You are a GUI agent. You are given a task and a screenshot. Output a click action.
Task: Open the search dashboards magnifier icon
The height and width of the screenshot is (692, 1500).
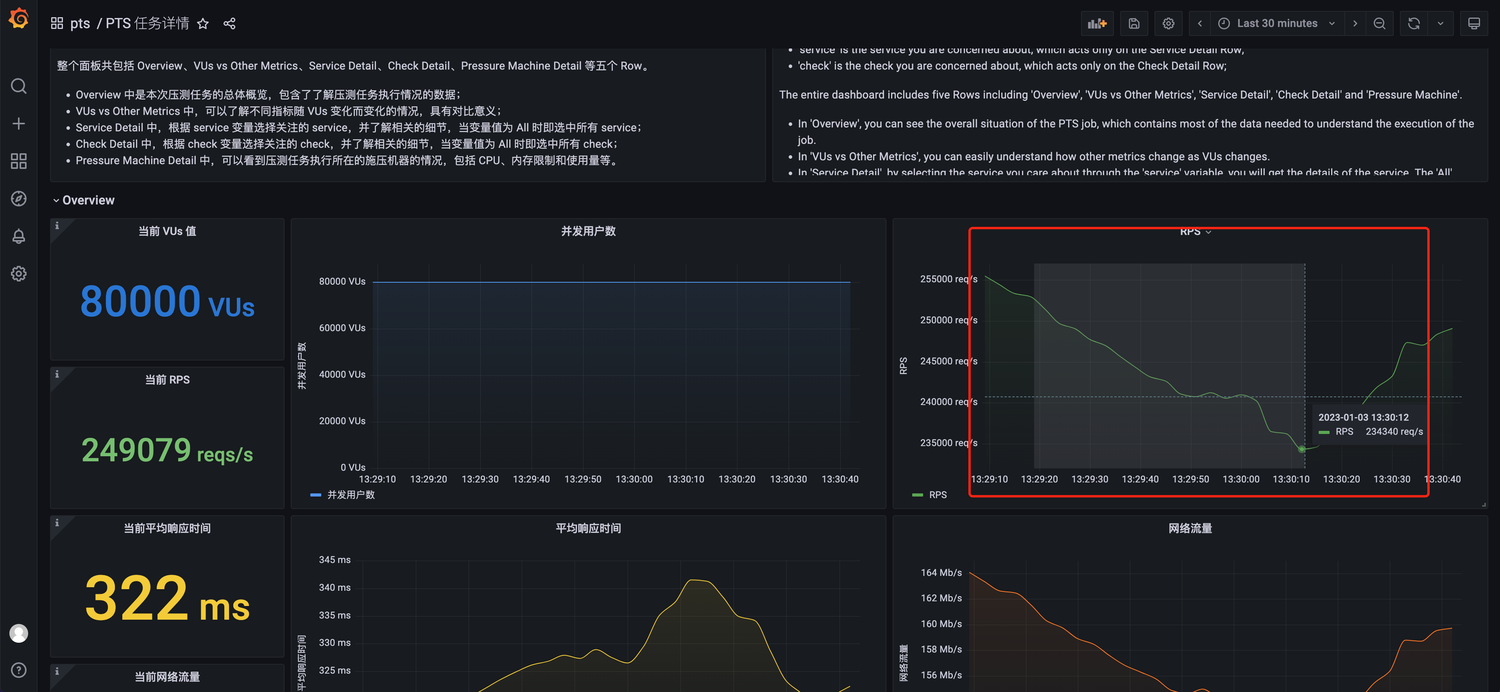[18, 86]
